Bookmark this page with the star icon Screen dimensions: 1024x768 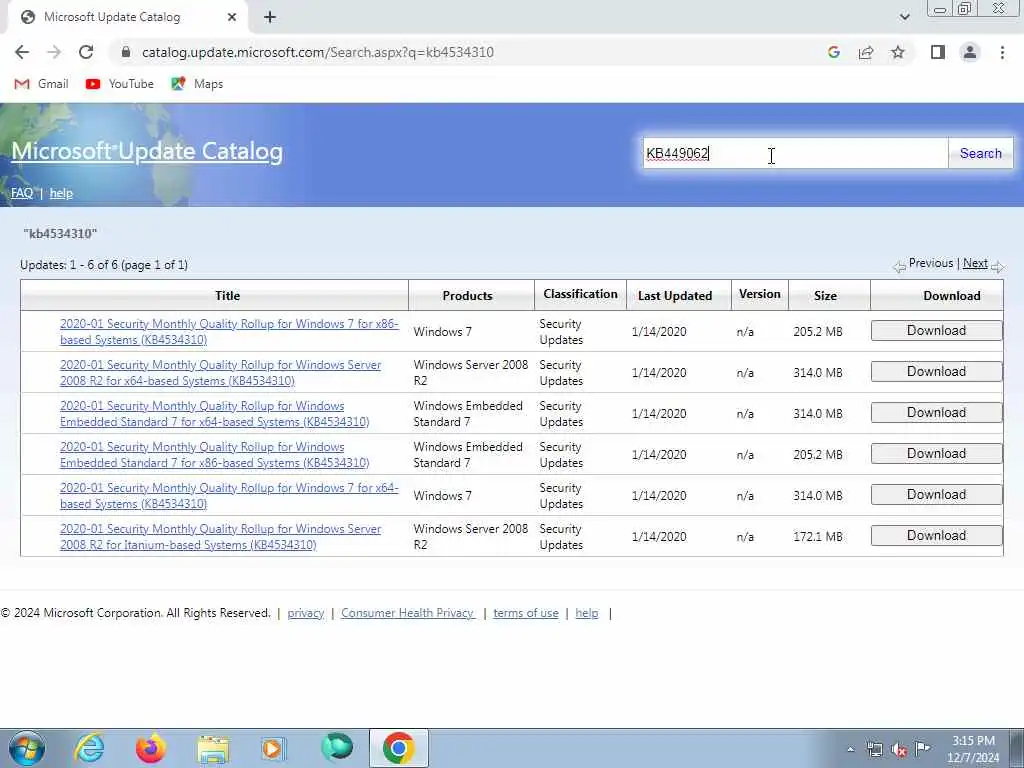pyautogui.click(x=898, y=52)
